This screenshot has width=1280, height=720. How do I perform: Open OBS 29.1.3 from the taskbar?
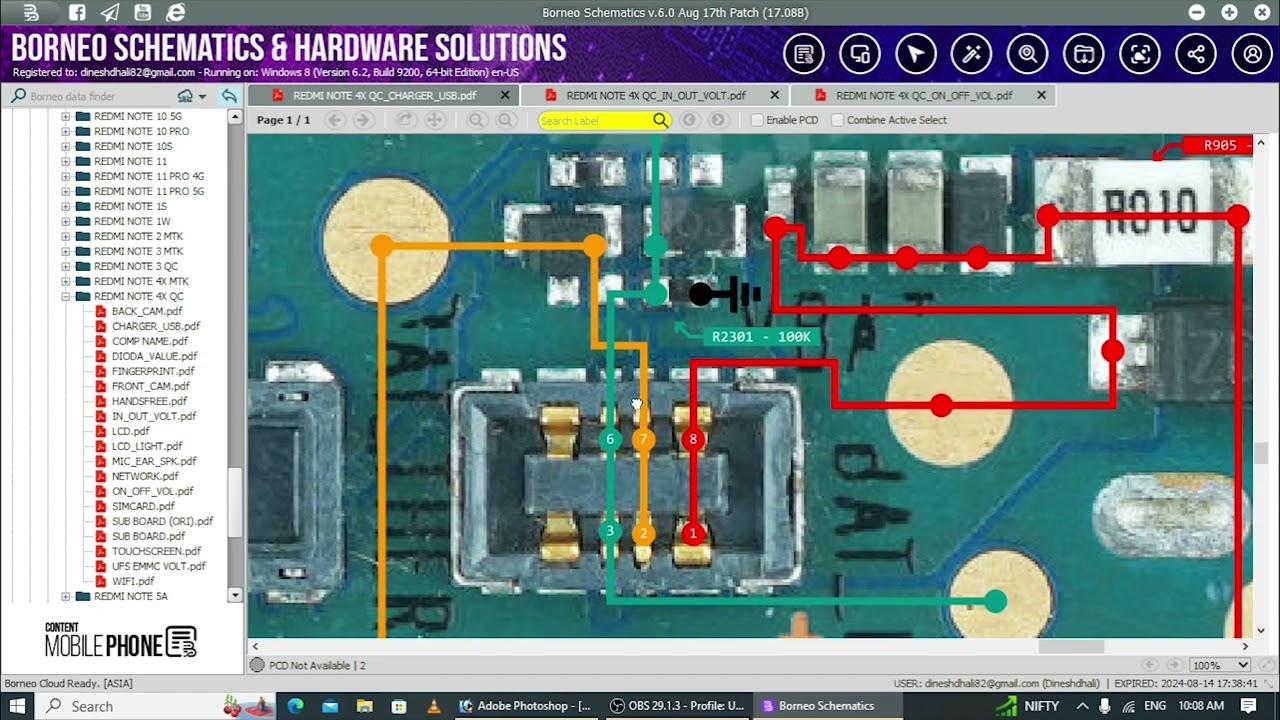[x=677, y=706]
